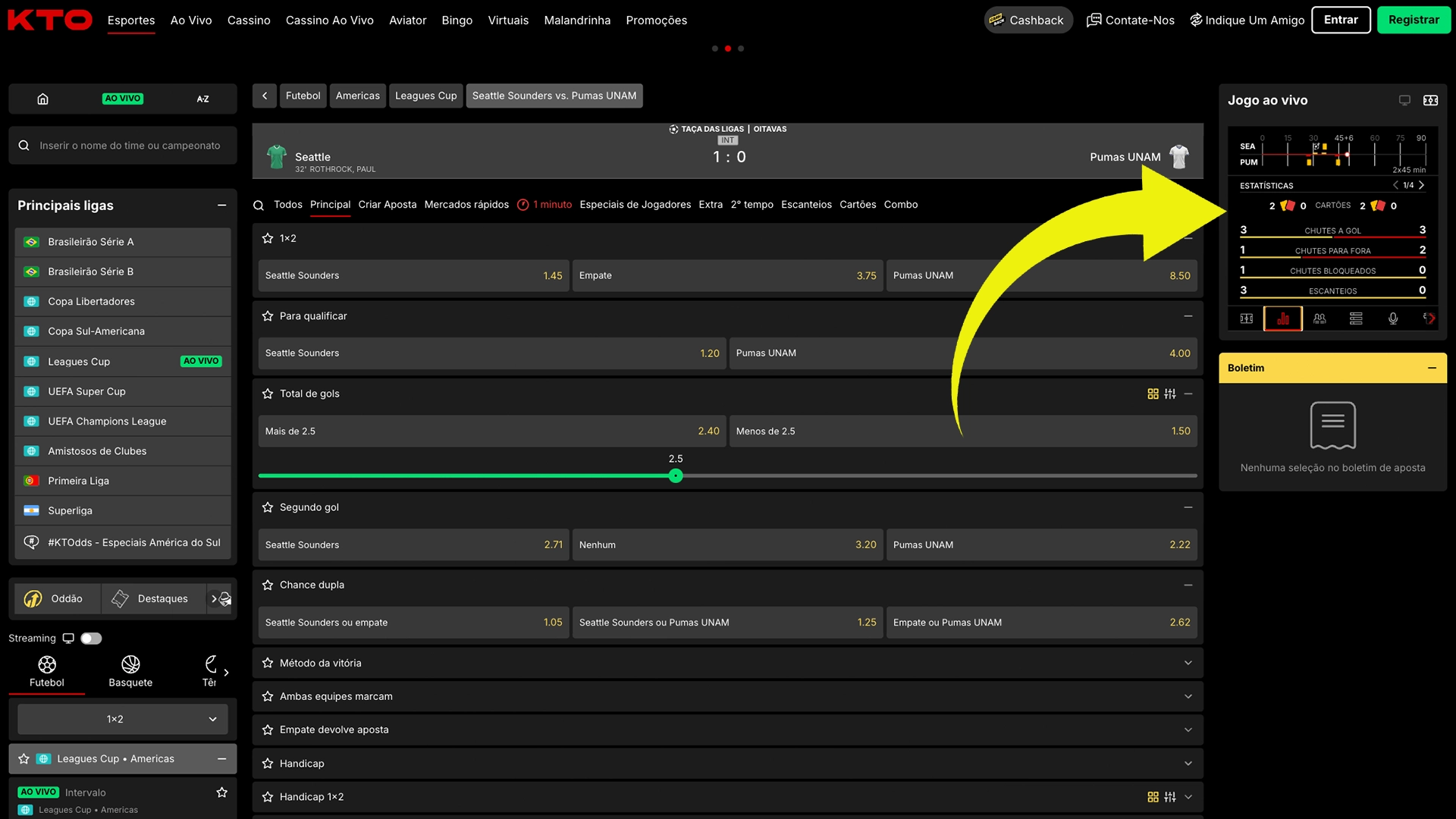
Task: Click the search magnifier in the markets tab bar
Action: [259, 205]
